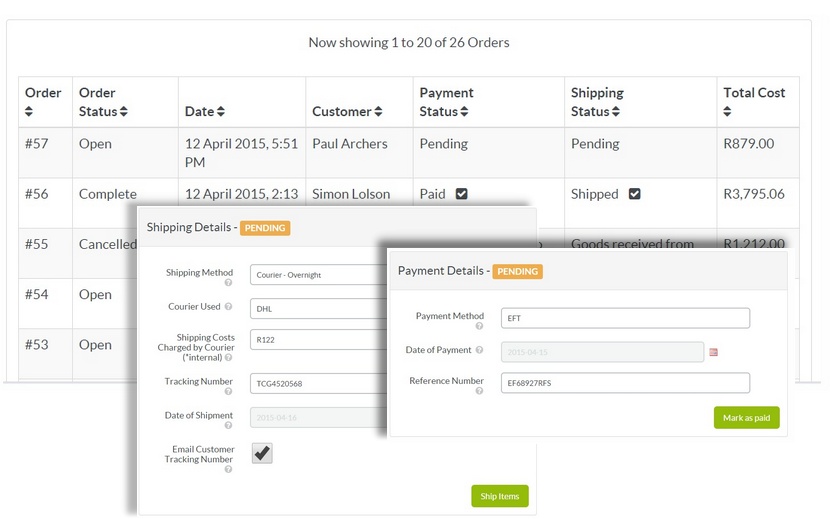The image size is (830, 519).
Task: Click the Mark as paid button
Action: [x=746, y=417]
